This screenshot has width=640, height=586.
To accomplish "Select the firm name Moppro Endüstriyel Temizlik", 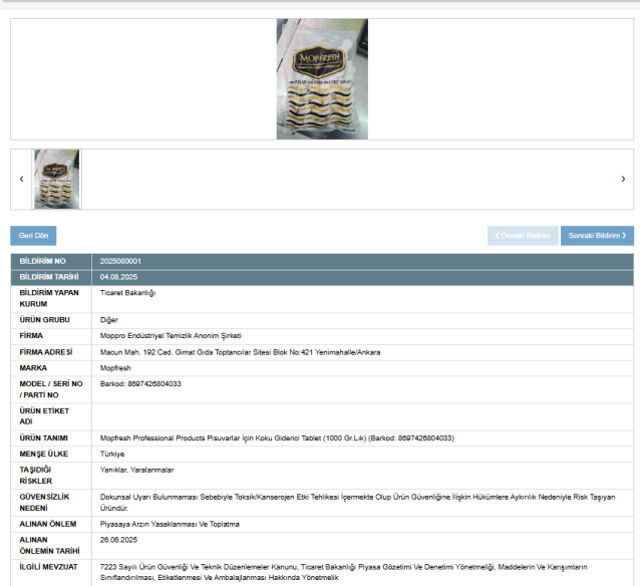I will [x=171, y=335].
